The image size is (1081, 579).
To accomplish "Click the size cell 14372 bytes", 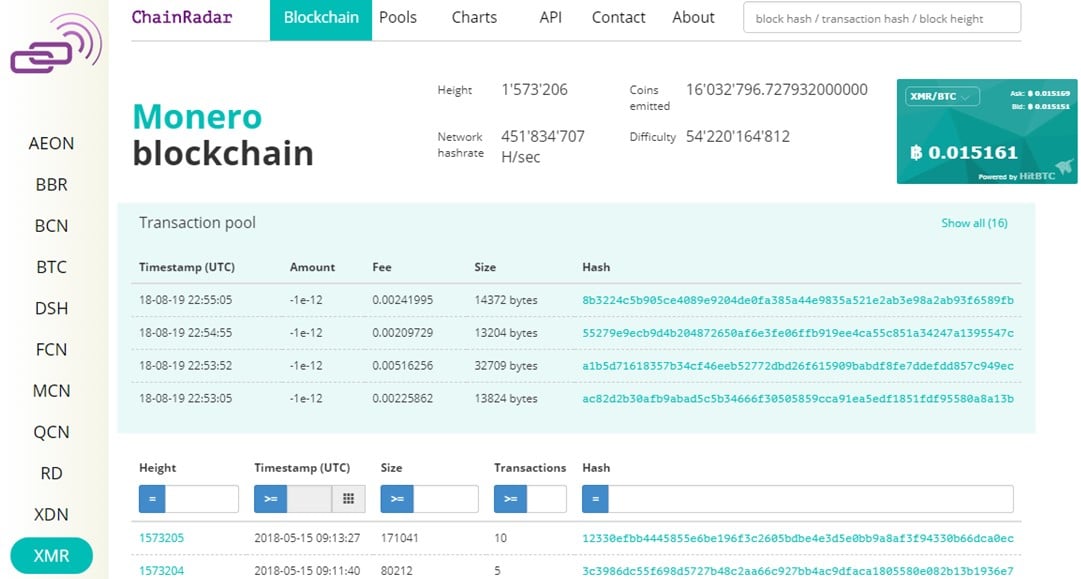I will point(505,301).
